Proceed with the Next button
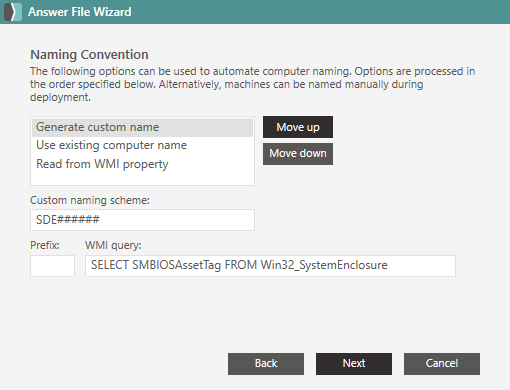Viewport: 510px width, 390px height. pos(354,364)
